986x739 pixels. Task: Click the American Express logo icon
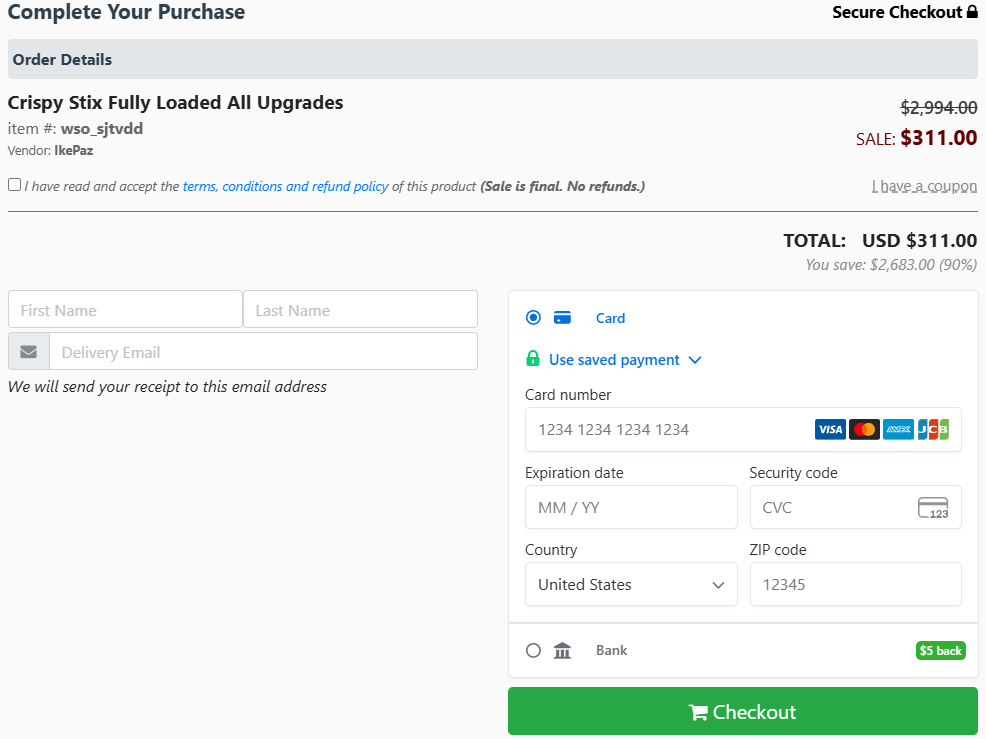pos(898,430)
